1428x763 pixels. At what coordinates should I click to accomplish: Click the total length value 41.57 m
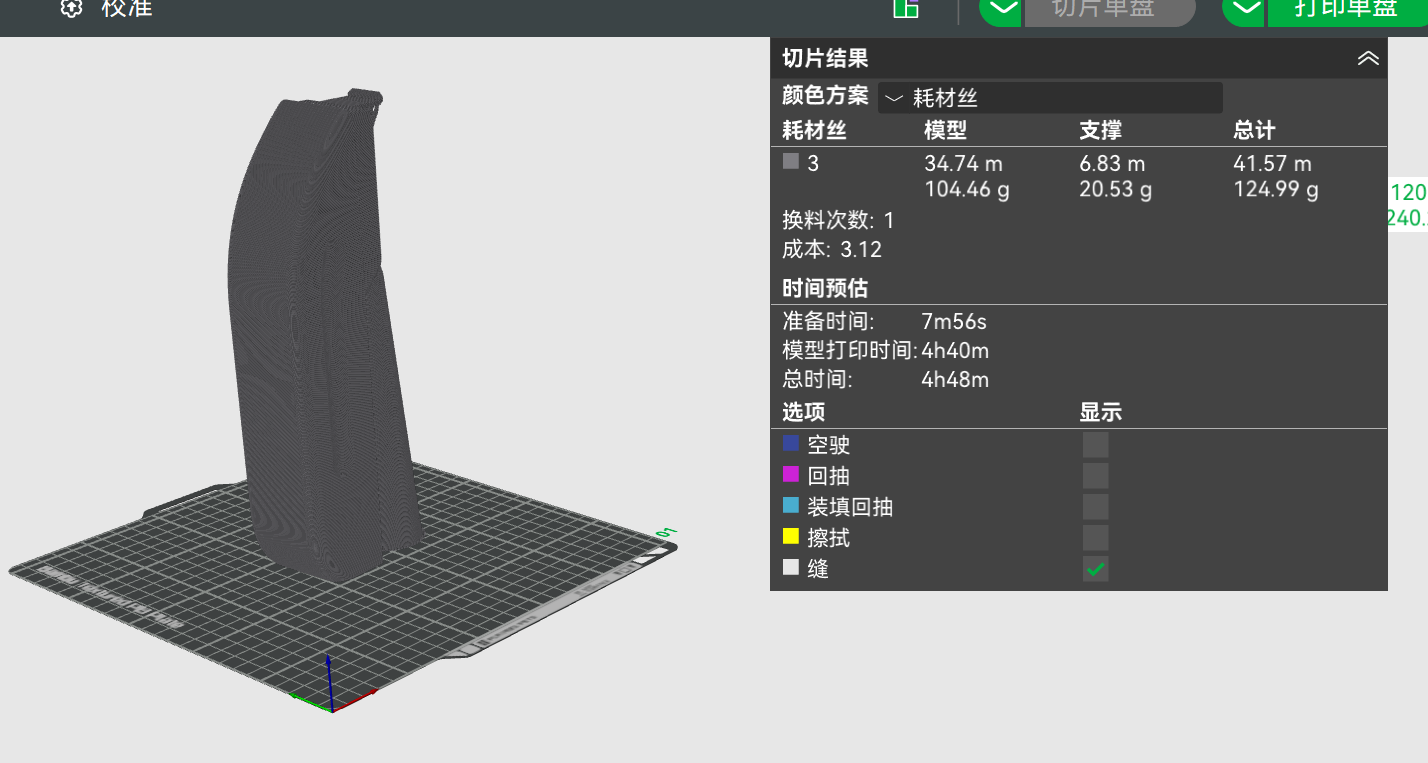click(1272, 164)
